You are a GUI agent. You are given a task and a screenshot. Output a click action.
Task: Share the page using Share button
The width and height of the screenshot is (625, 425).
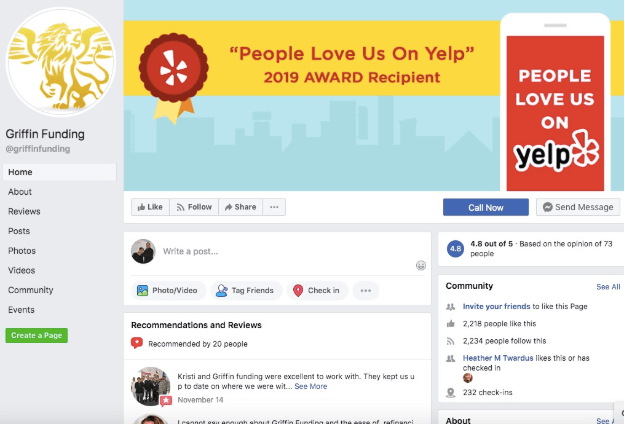240,207
